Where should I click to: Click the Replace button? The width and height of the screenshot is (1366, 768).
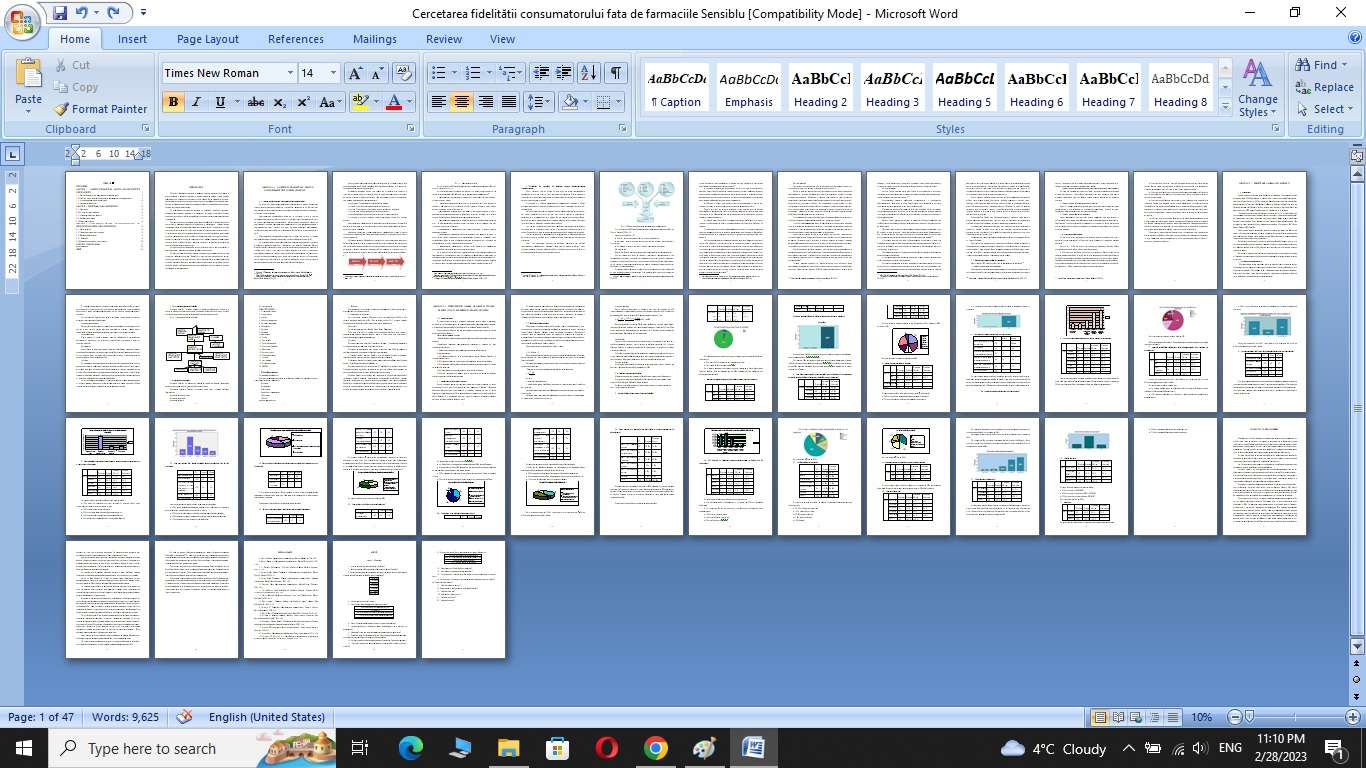[1324, 87]
